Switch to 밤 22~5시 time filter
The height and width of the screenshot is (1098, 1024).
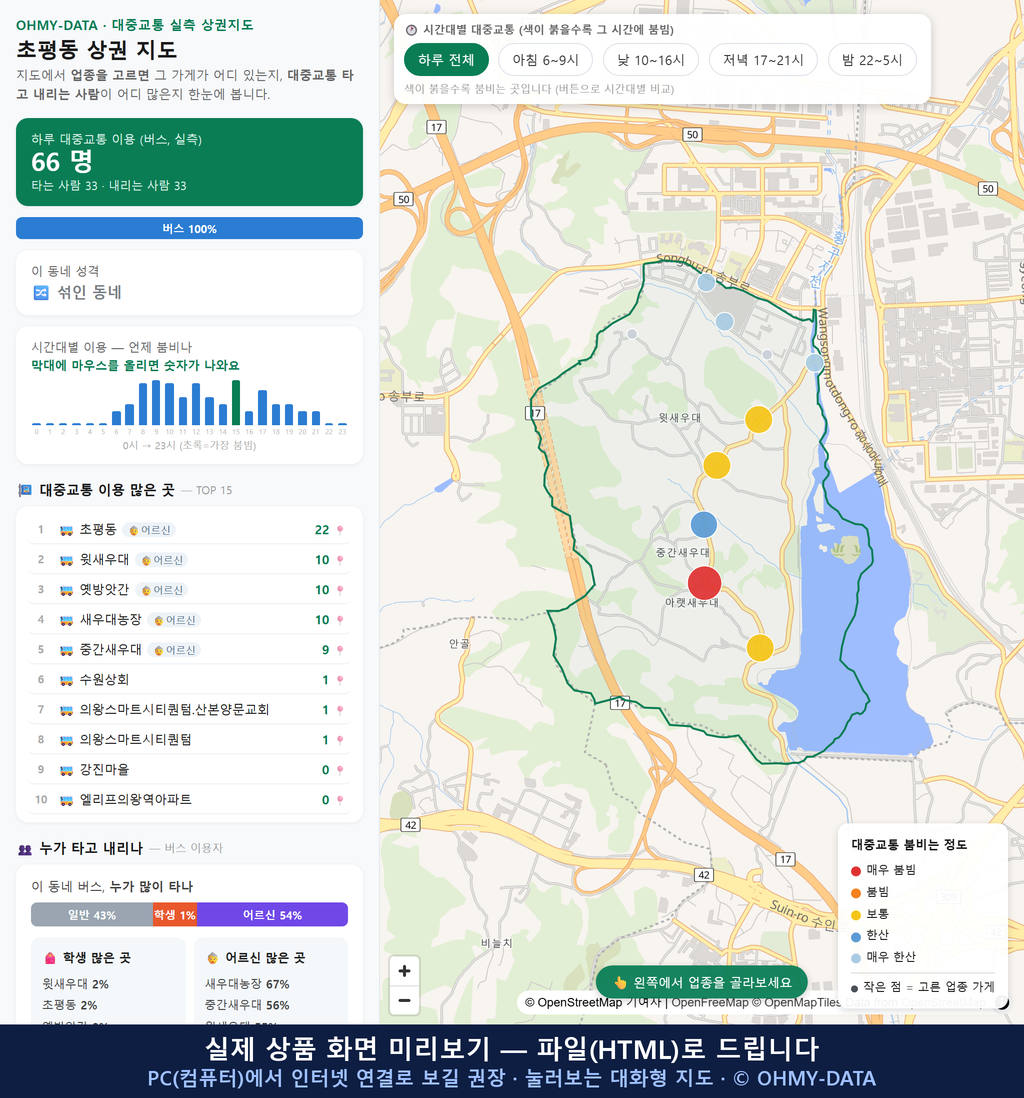coord(872,60)
